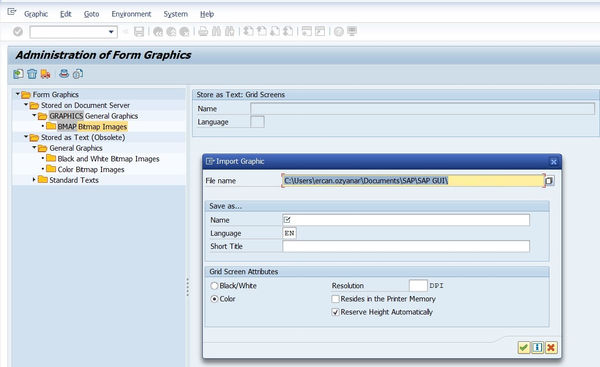Click the Import graphic toolbar icon
600x367 pixels.
click(18, 74)
